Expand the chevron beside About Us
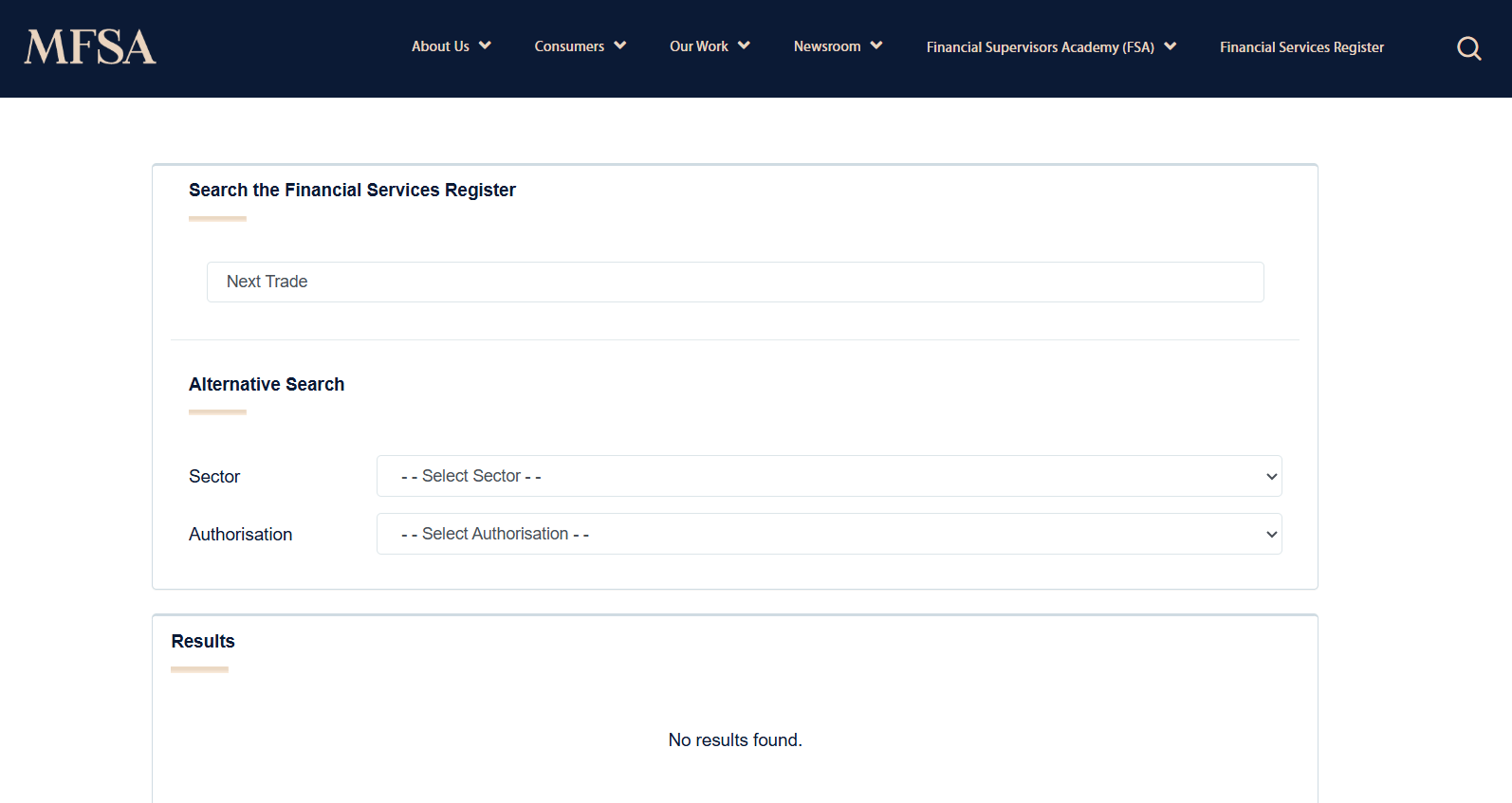The height and width of the screenshot is (803, 1512). click(x=485, y=46)
